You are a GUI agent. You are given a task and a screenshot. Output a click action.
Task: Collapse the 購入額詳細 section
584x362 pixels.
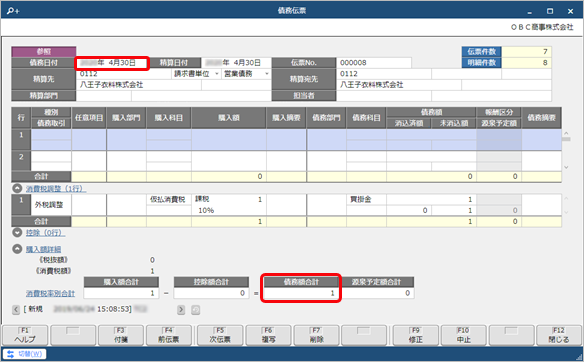(x=17, y=249)
